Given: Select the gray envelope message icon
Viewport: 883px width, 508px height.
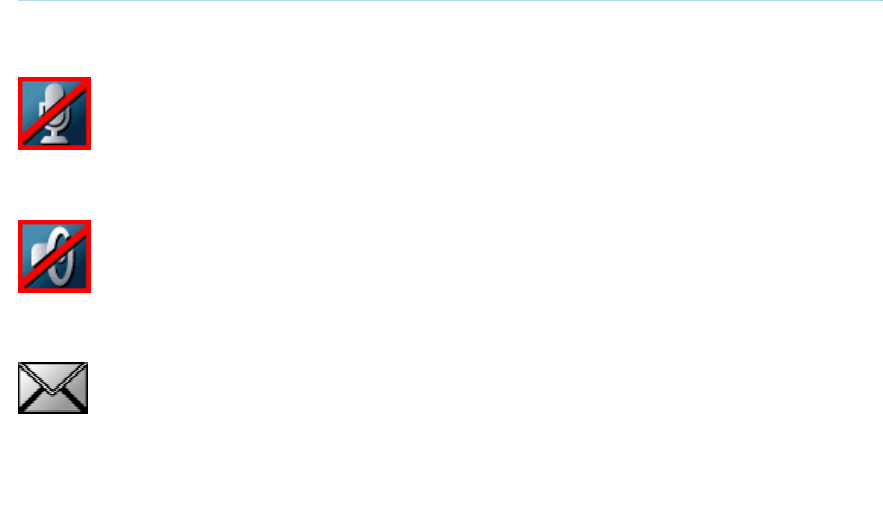Looking at the screenshot, I should [x=53, y=388].
